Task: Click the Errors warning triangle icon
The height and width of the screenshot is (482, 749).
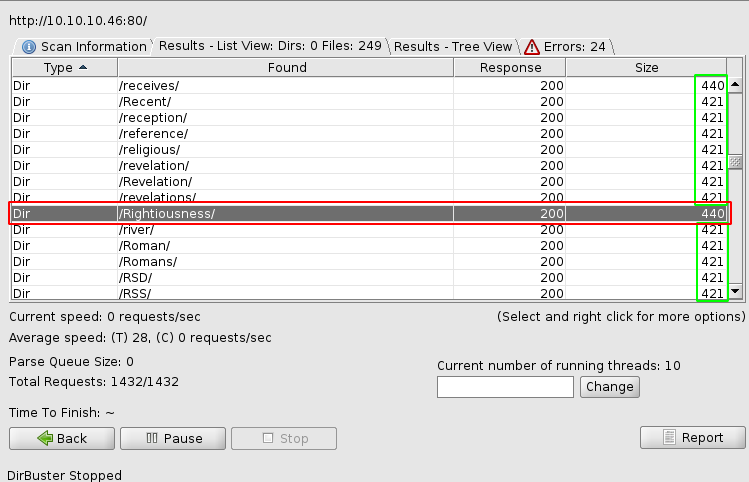Action: pos(531,47)
